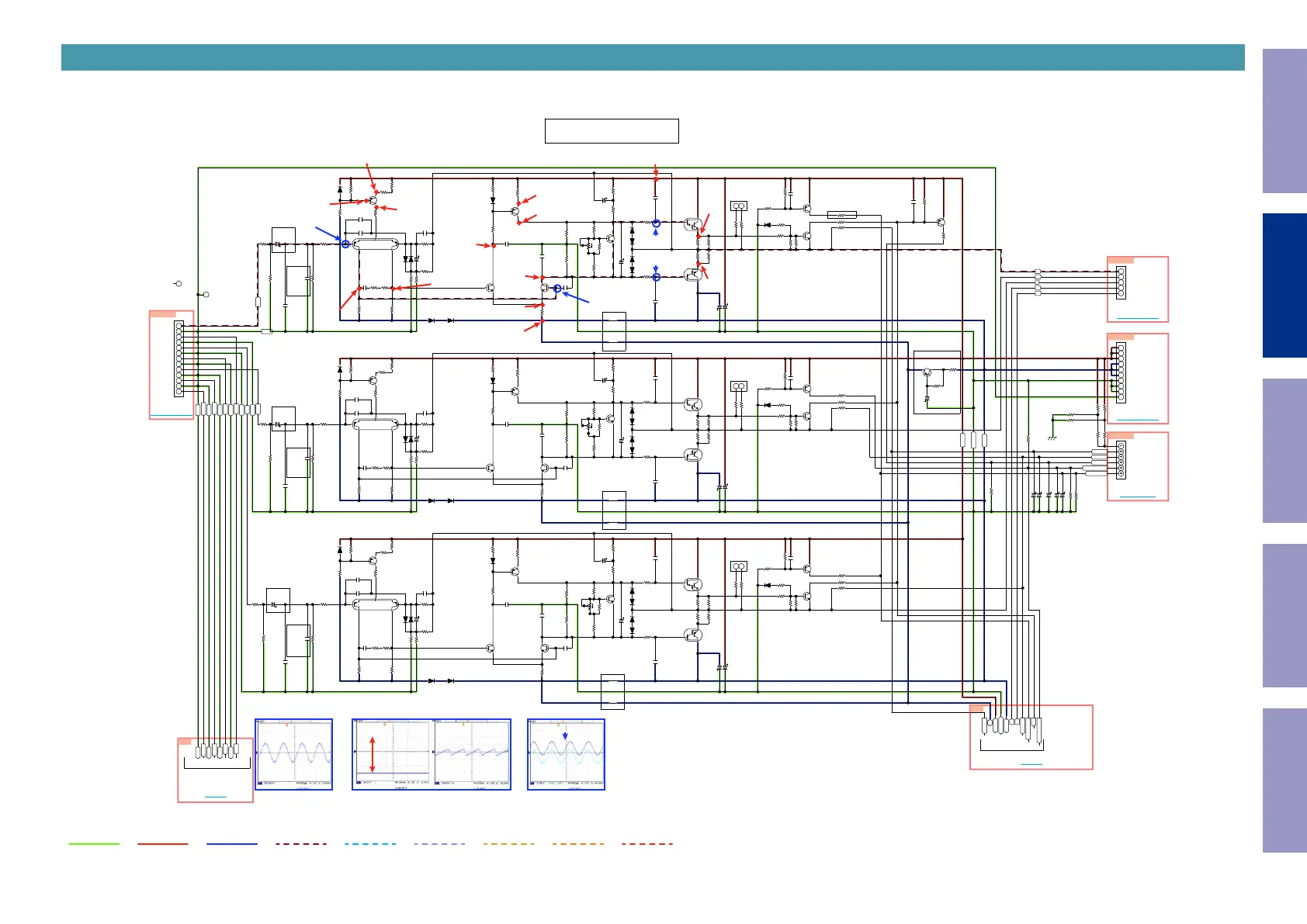Follow link in bottom-right wide connector box
Screen dimensions: 1307x924
click(x=1031, y=764)
